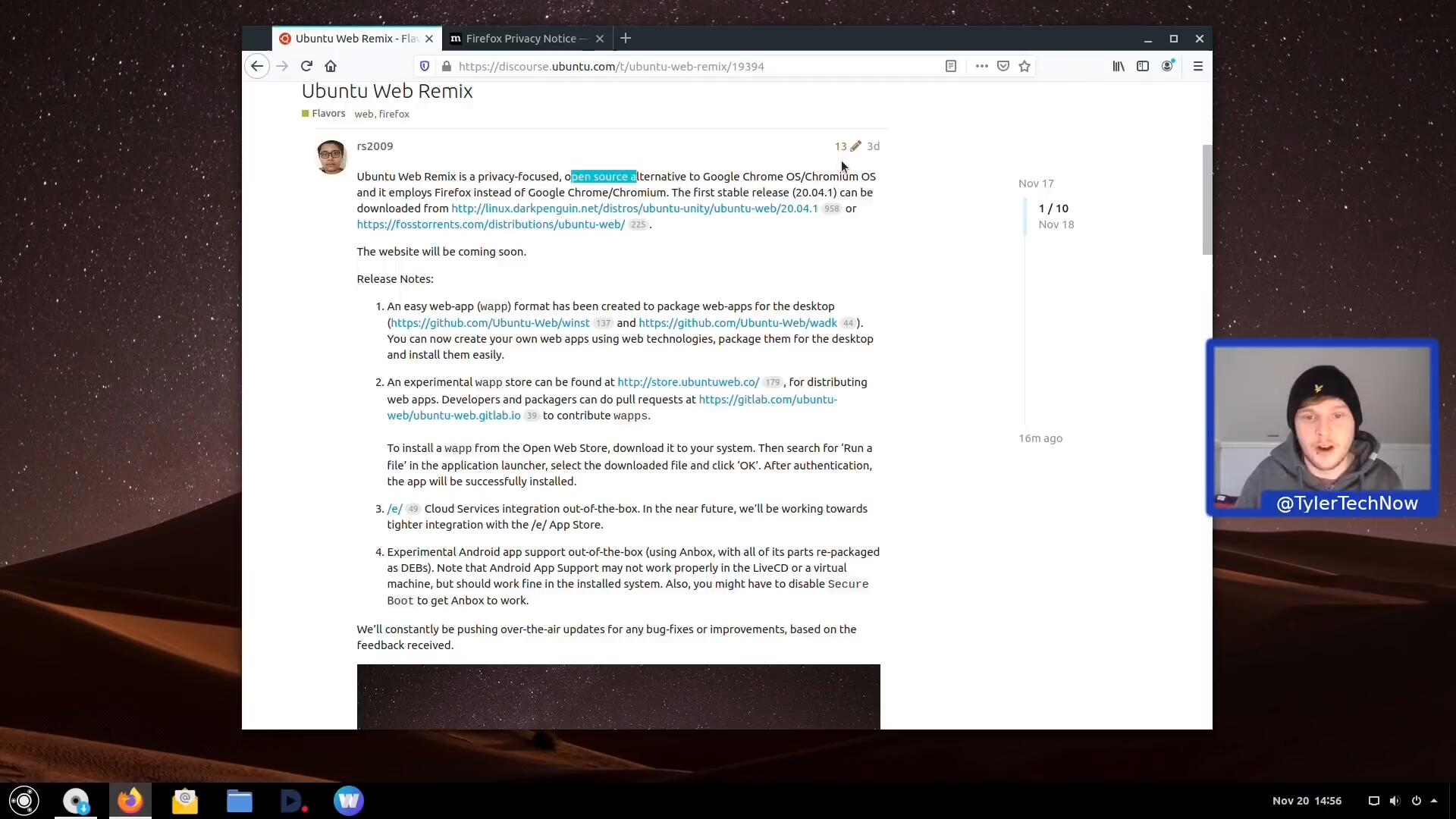Viewport: 1456px width, 819px height.
Task: Show post edit history pencil
Action: click(x=855, y=146)
